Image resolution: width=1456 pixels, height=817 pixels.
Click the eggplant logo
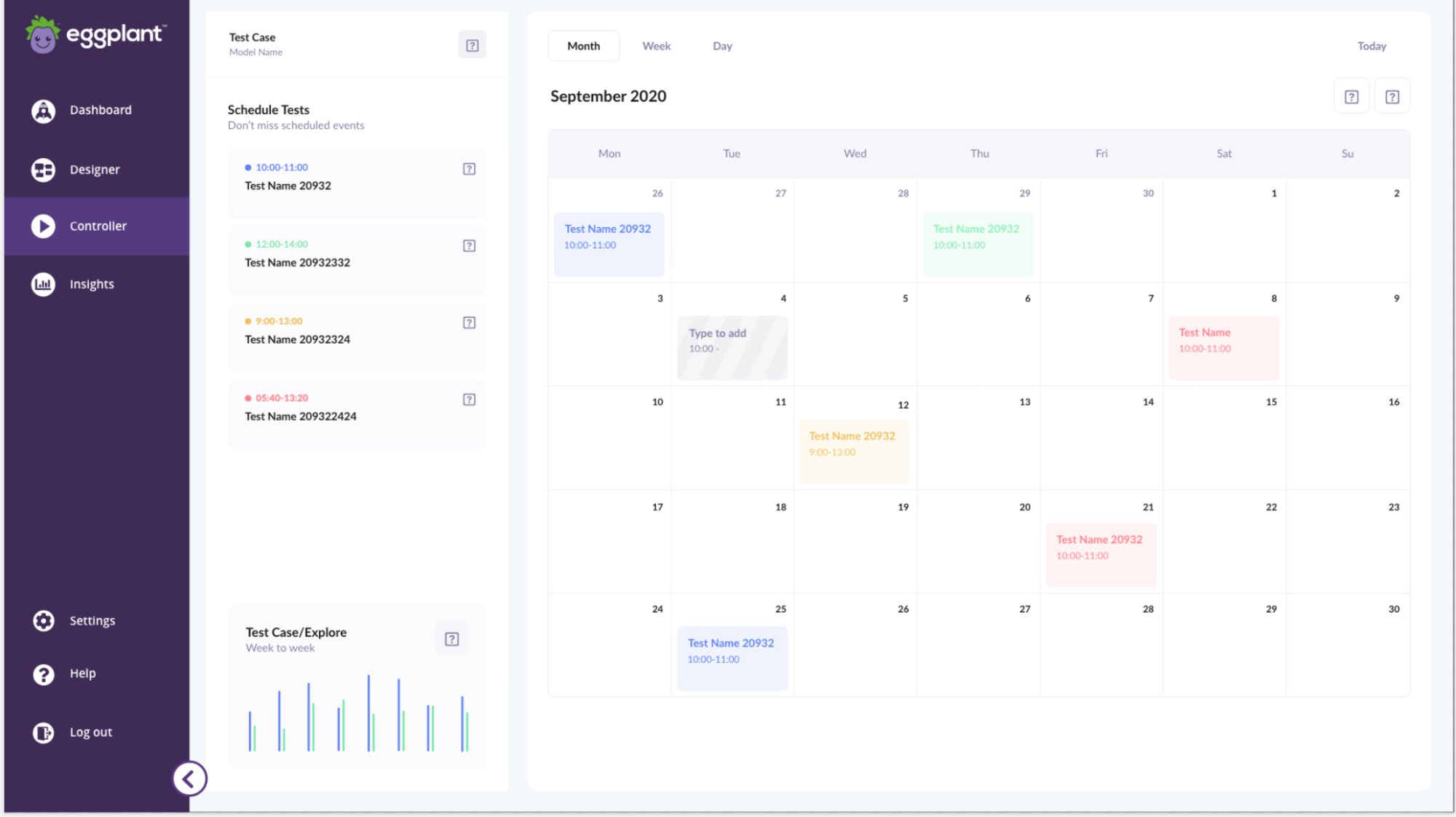(95, 34)
